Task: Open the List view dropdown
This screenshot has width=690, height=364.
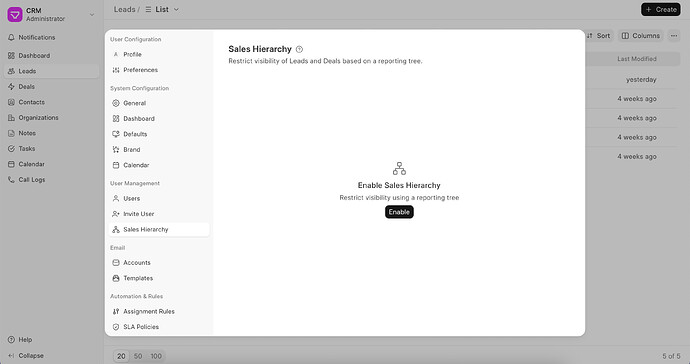Action: 162,9
